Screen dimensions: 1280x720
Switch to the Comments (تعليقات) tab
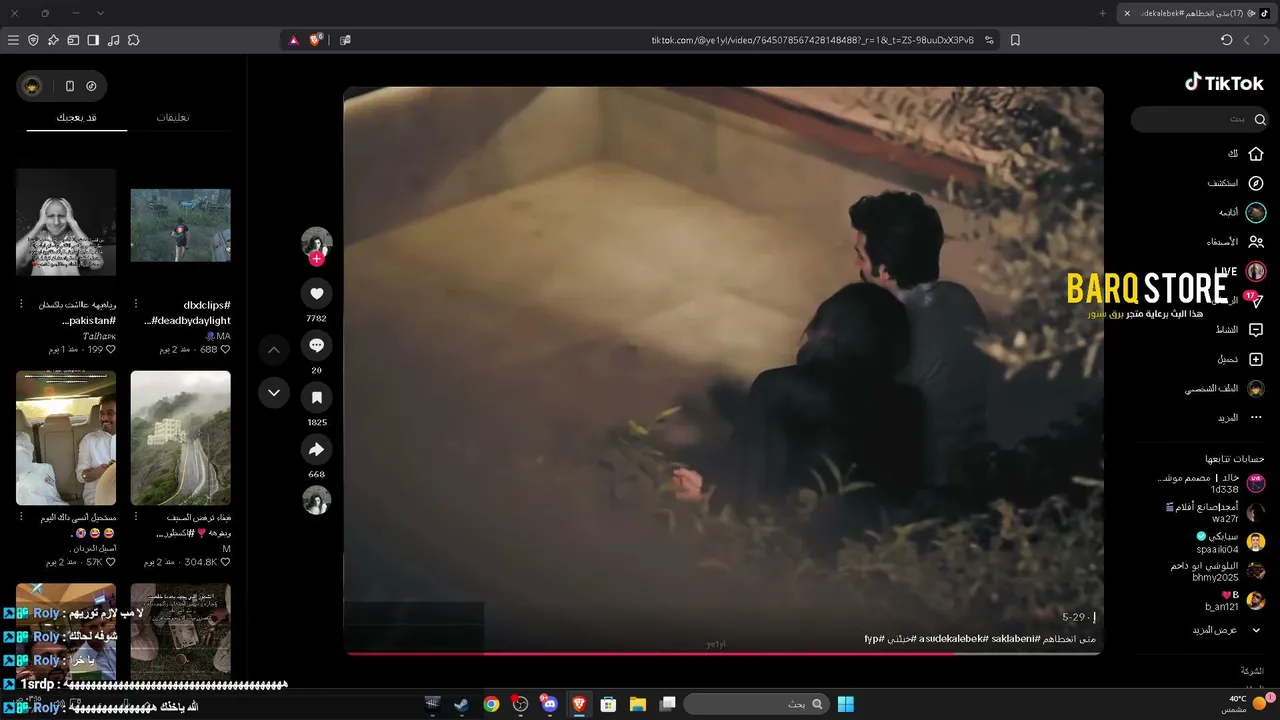coord(173,118)
